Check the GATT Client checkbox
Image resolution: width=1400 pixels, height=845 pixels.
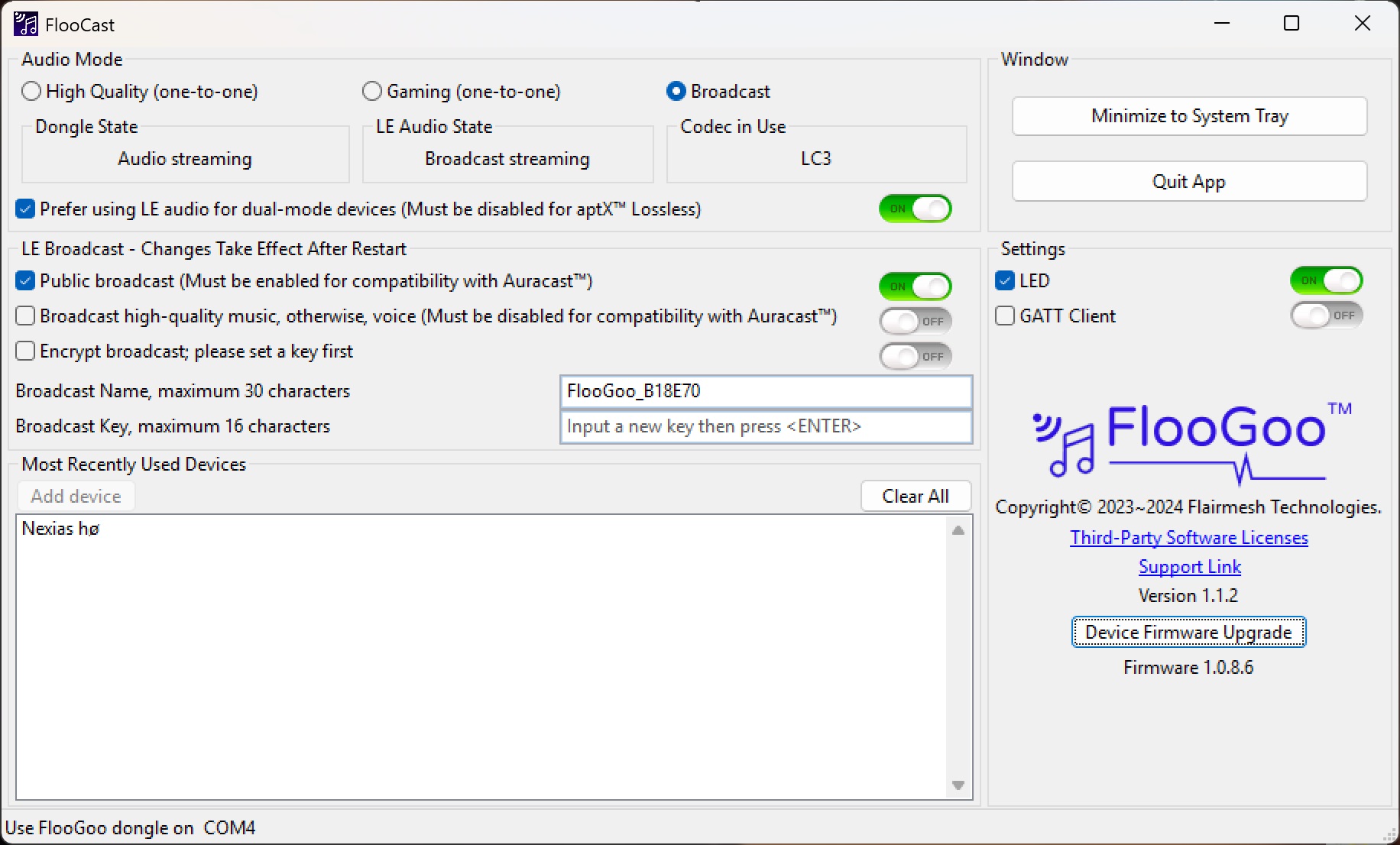click(x=1005, y=316)
